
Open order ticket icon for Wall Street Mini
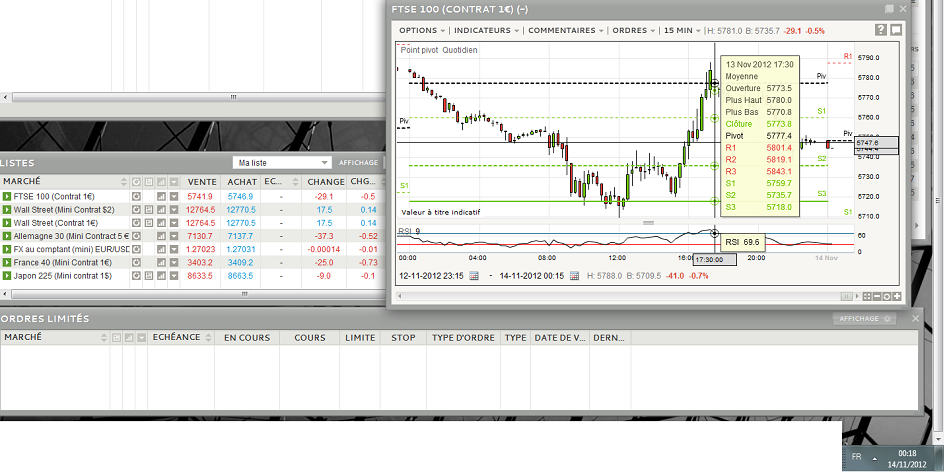(x=148, y=209)
